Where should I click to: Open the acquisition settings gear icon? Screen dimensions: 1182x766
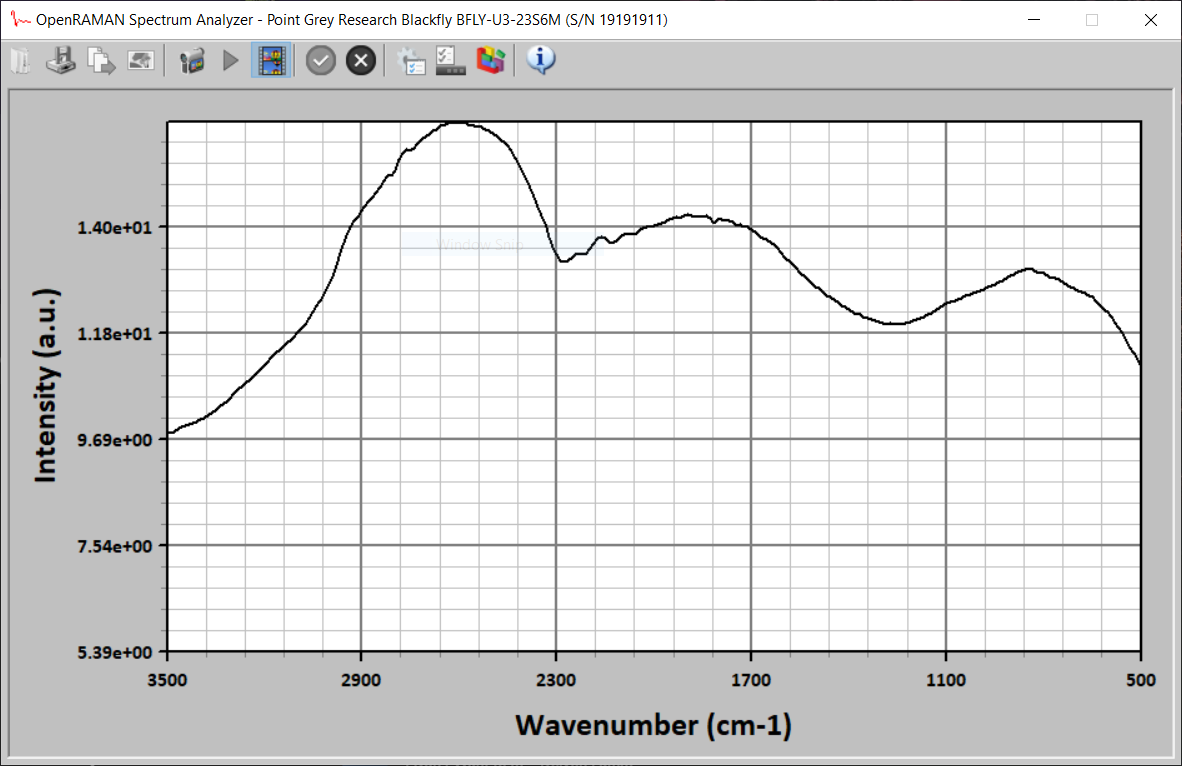tap(411, 60)
